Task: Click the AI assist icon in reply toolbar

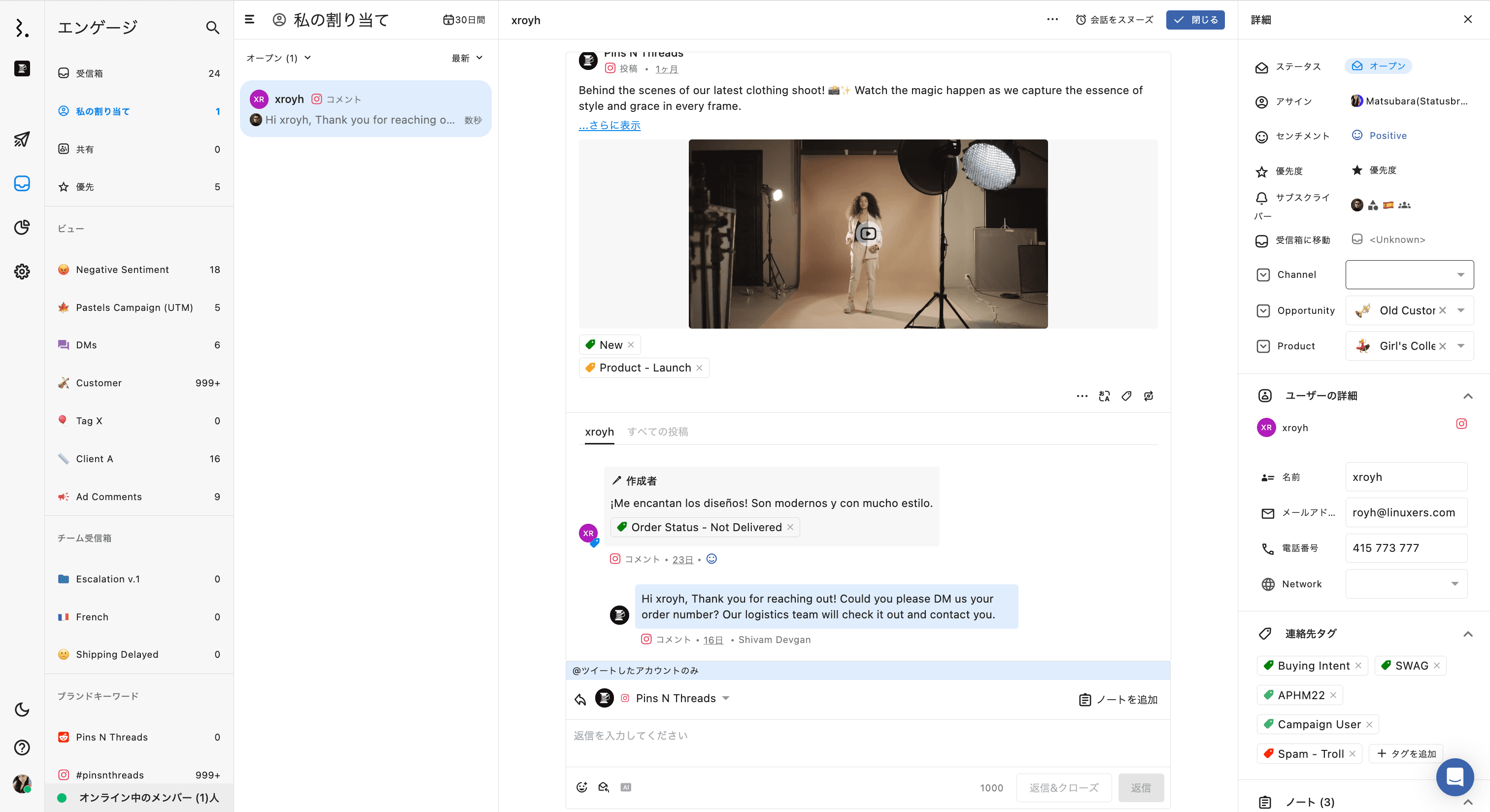Action: pos(626,787)
